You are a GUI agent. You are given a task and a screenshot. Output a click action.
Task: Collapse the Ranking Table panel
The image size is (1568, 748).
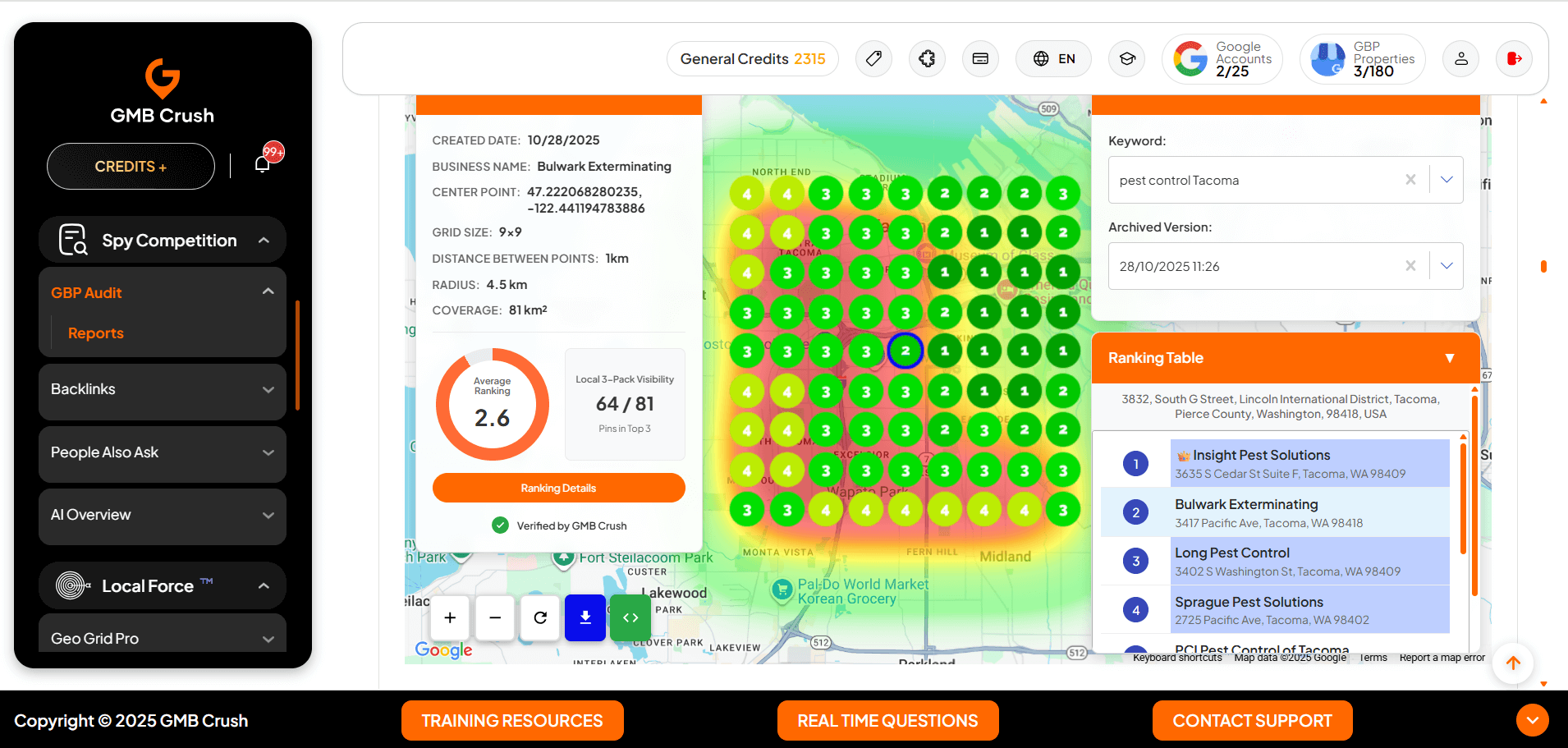[x=1450, y=358]
